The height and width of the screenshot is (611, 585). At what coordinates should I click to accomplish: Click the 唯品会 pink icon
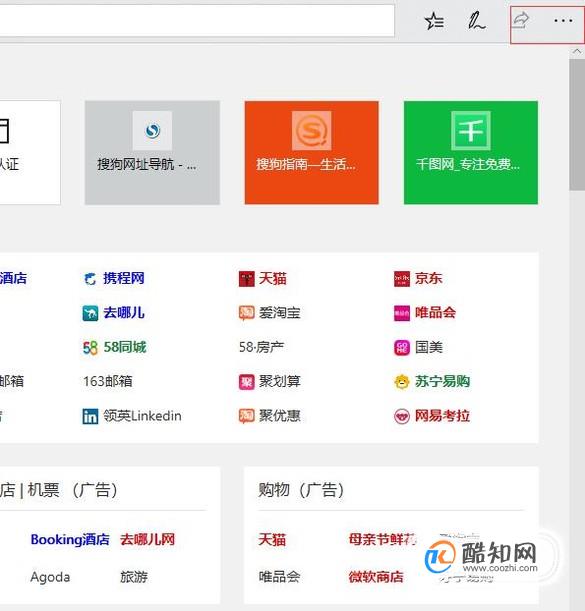(x=402, y=313)
